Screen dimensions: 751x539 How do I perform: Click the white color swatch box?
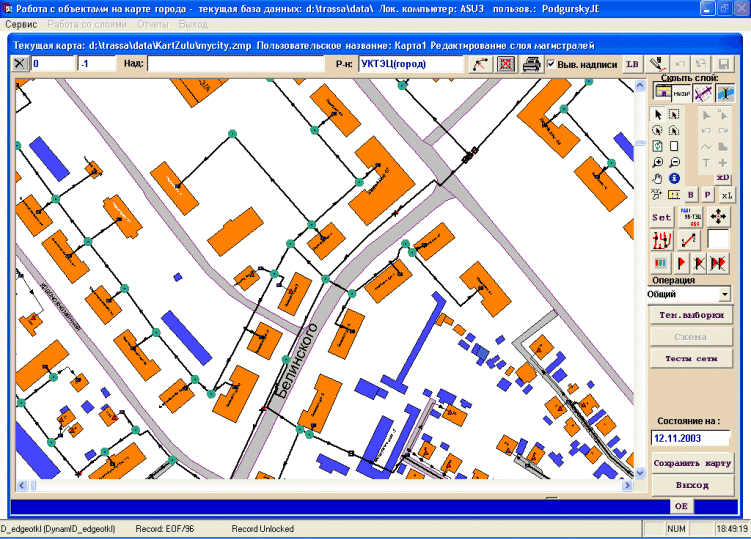click(718, 239)
